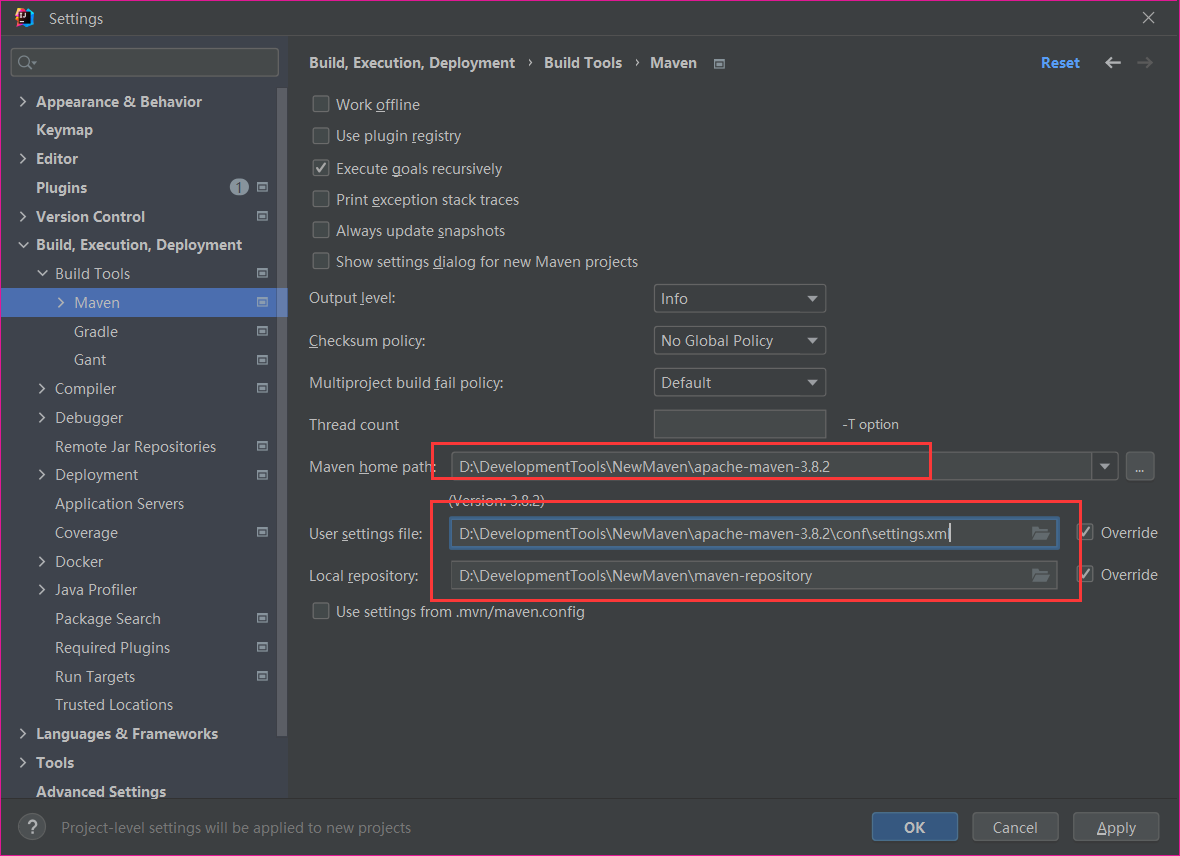Screen dimensions: 1180x856
Task: Click the Reset link
Action: point(1060,63)
